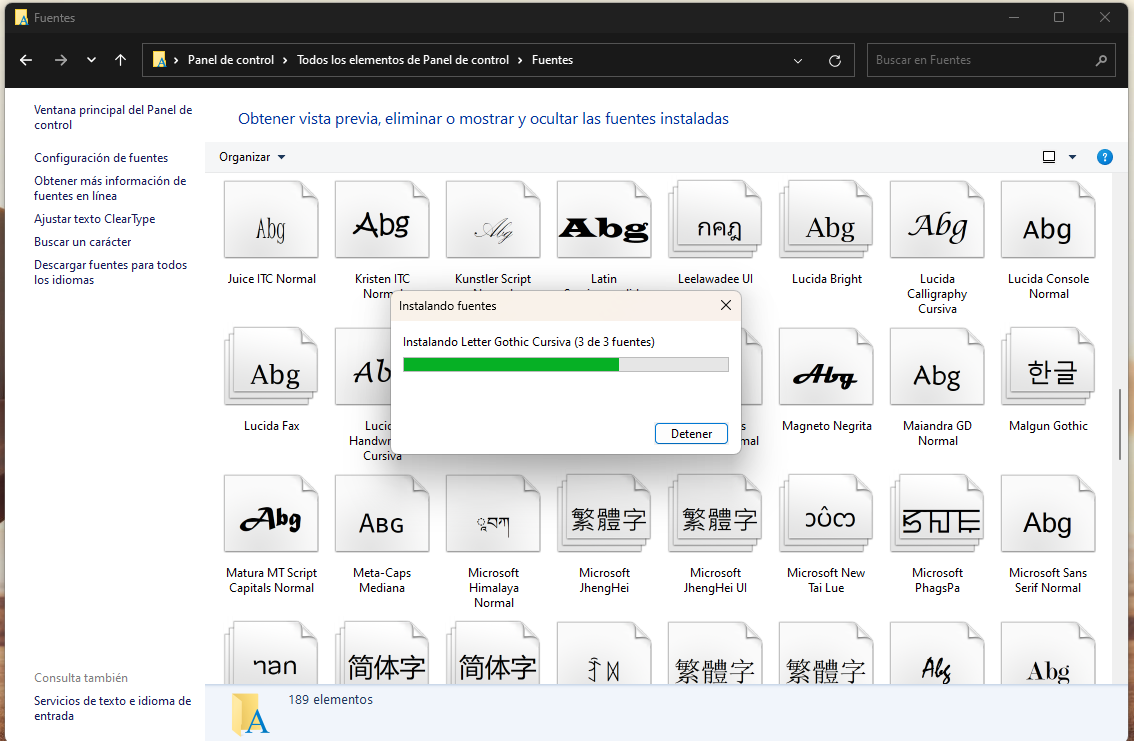
Task: Expand the Panel de control breadcrumb arrow
Action: coord(285,60)
